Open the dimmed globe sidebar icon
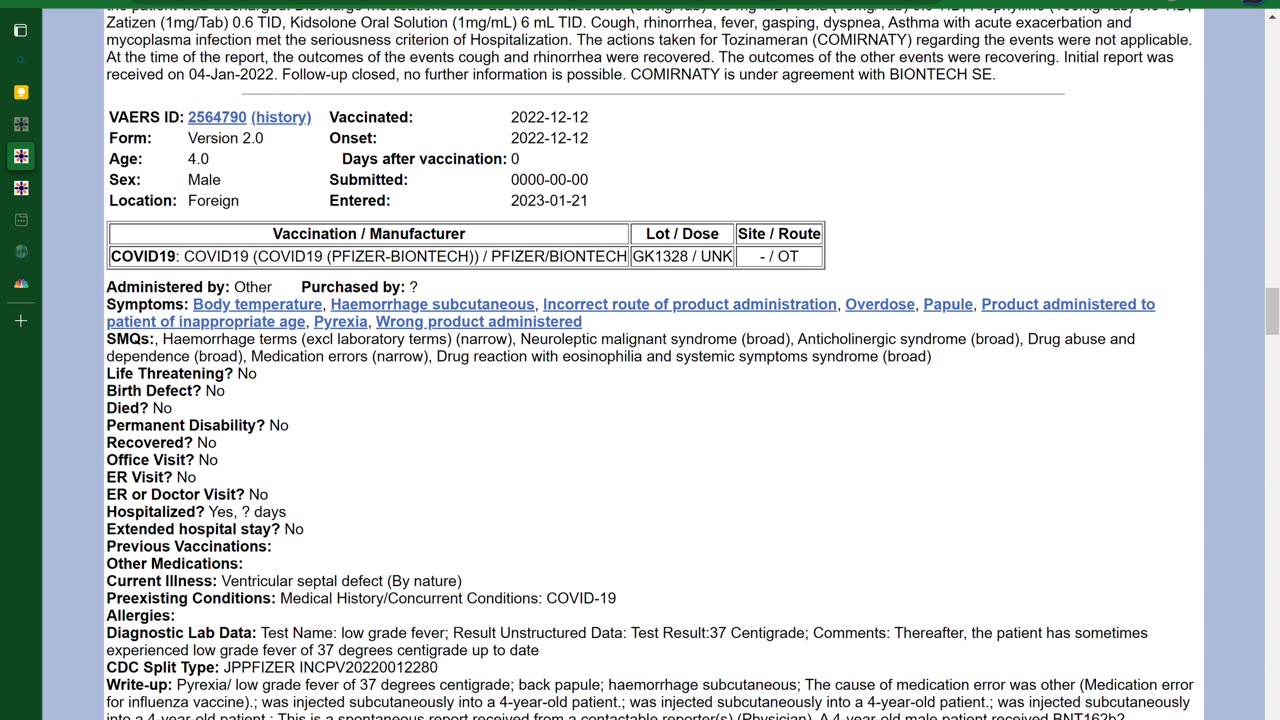This screenshot has height=720, width=1280. (x=21, y=251)
